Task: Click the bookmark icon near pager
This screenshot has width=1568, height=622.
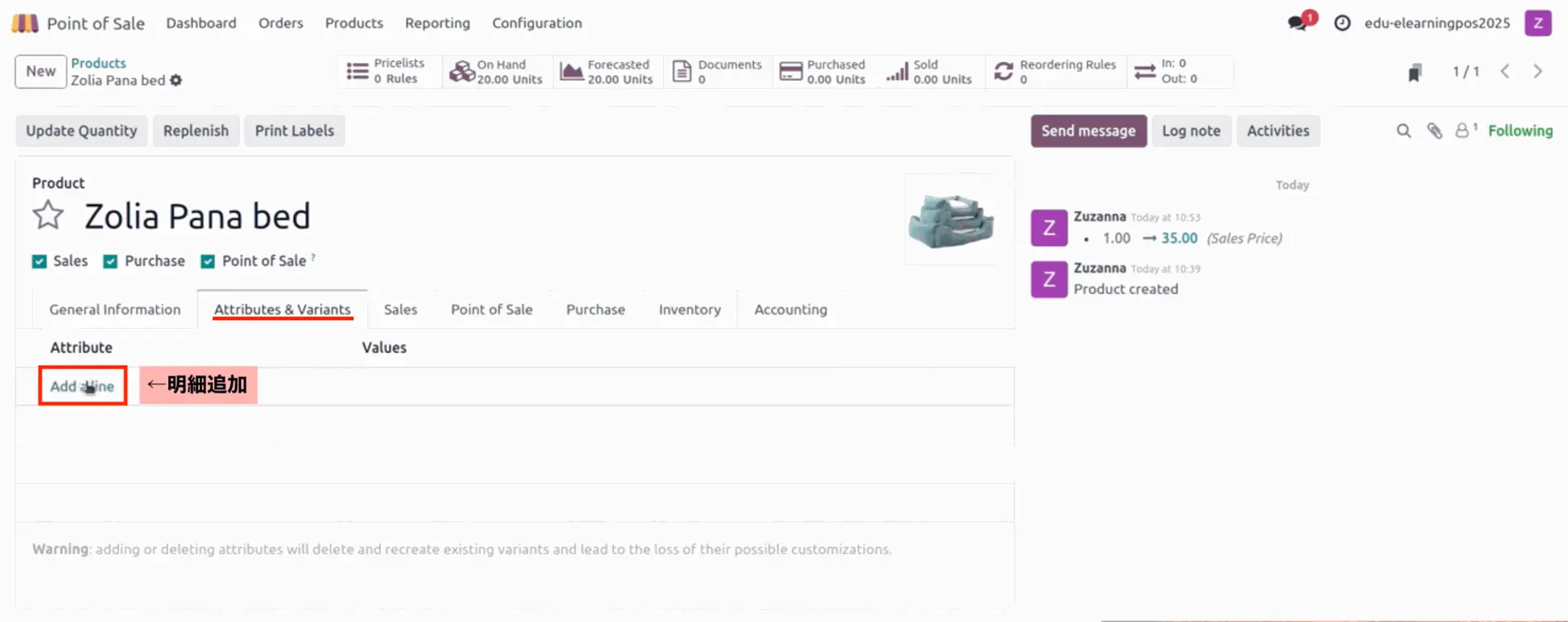Action: pos(1414,73)
